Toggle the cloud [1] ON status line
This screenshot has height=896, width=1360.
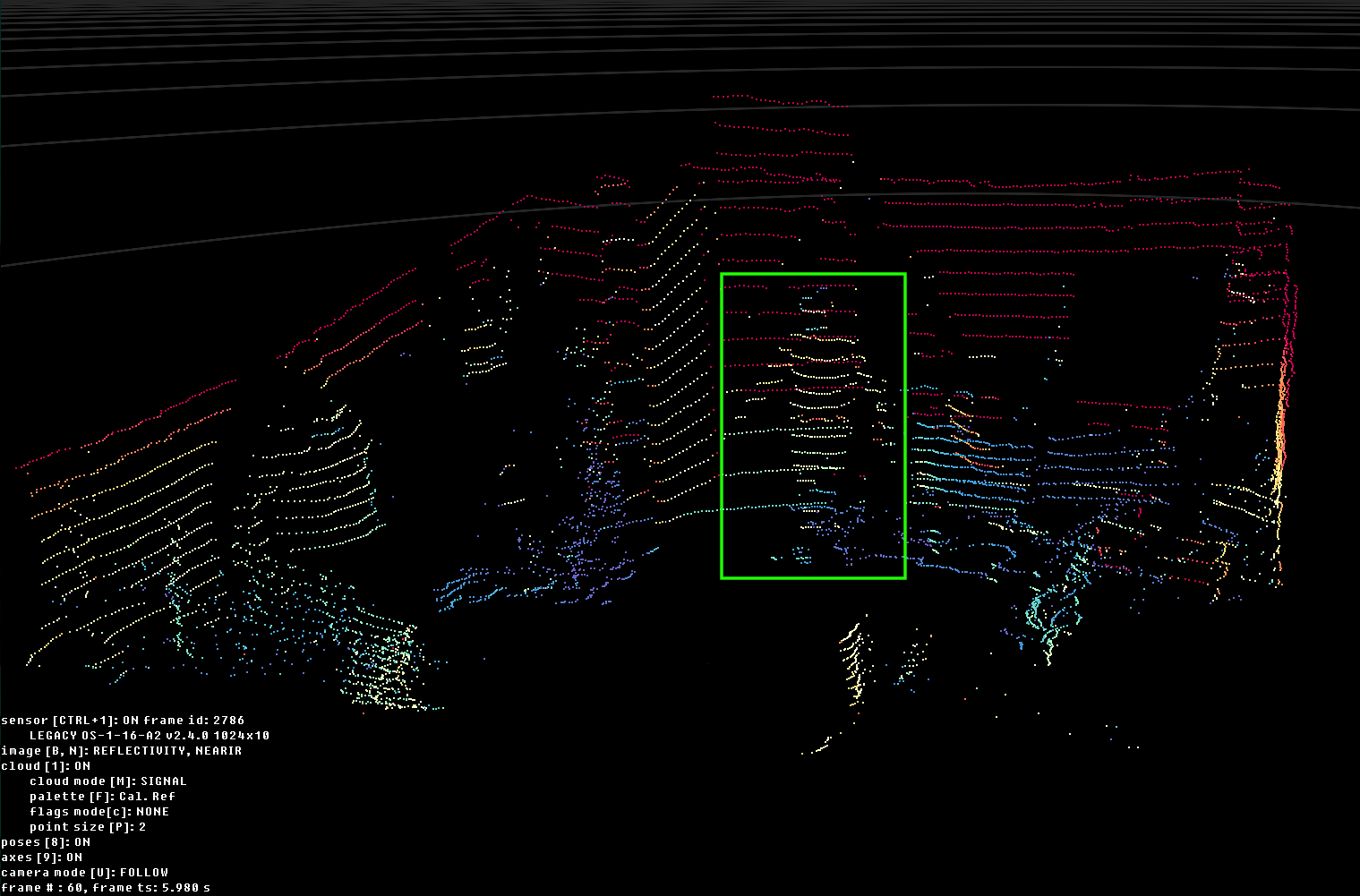coord(46,766)
